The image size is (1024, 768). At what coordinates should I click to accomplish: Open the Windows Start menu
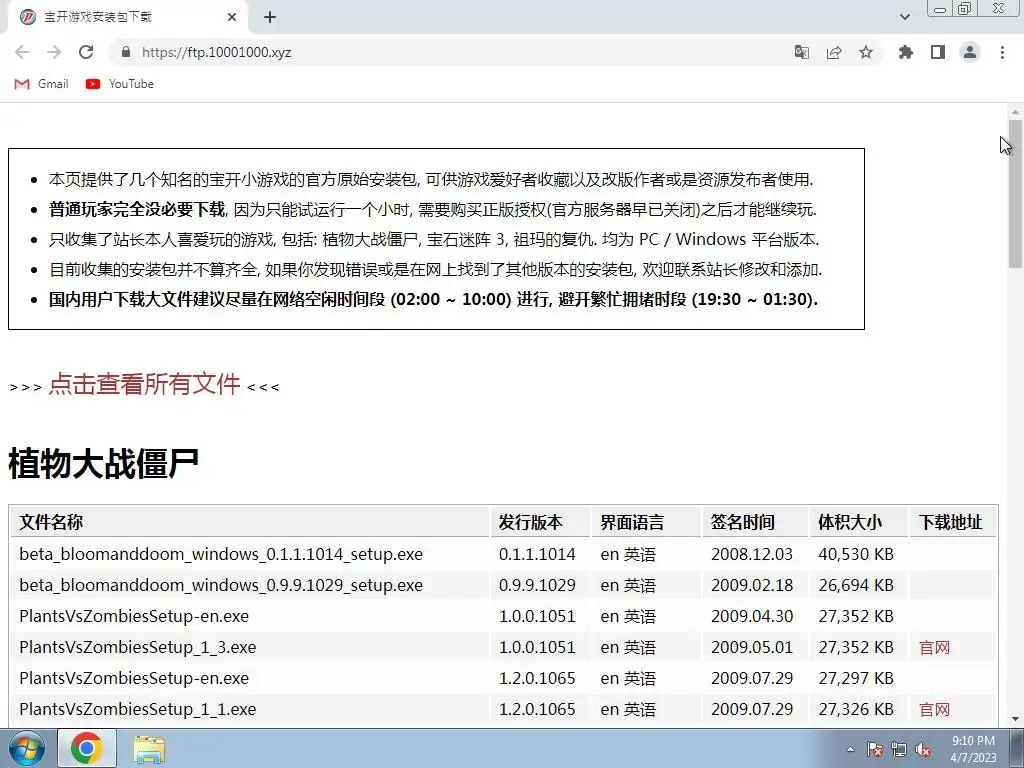27,748
